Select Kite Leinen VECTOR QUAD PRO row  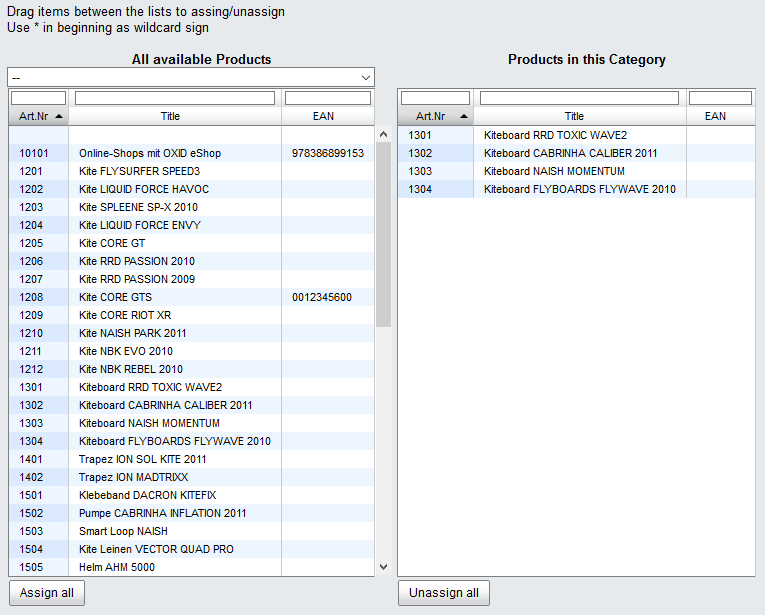coord(191,550)
